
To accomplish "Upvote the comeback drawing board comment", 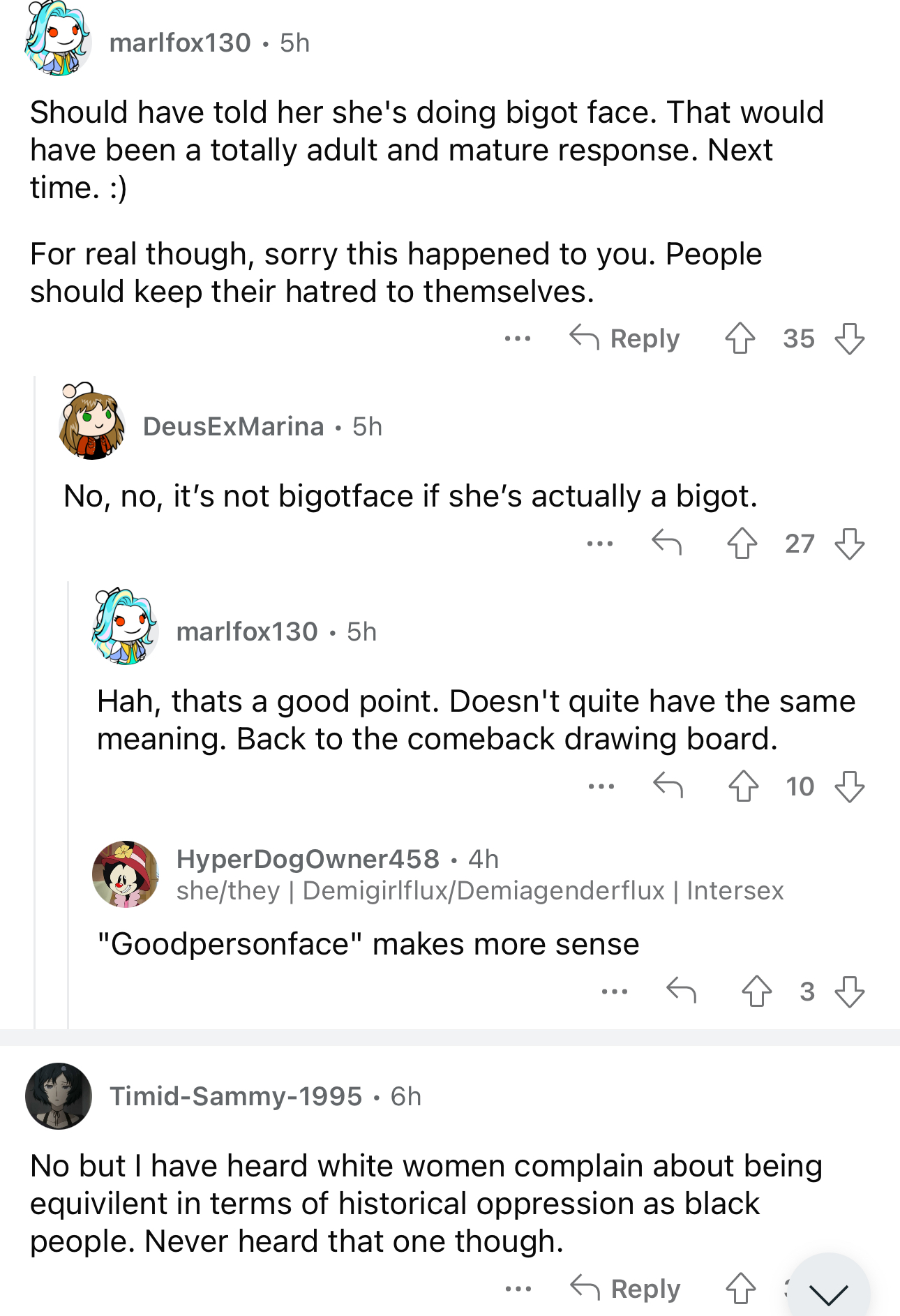I will pyautogui.click(x=744, y=786).
